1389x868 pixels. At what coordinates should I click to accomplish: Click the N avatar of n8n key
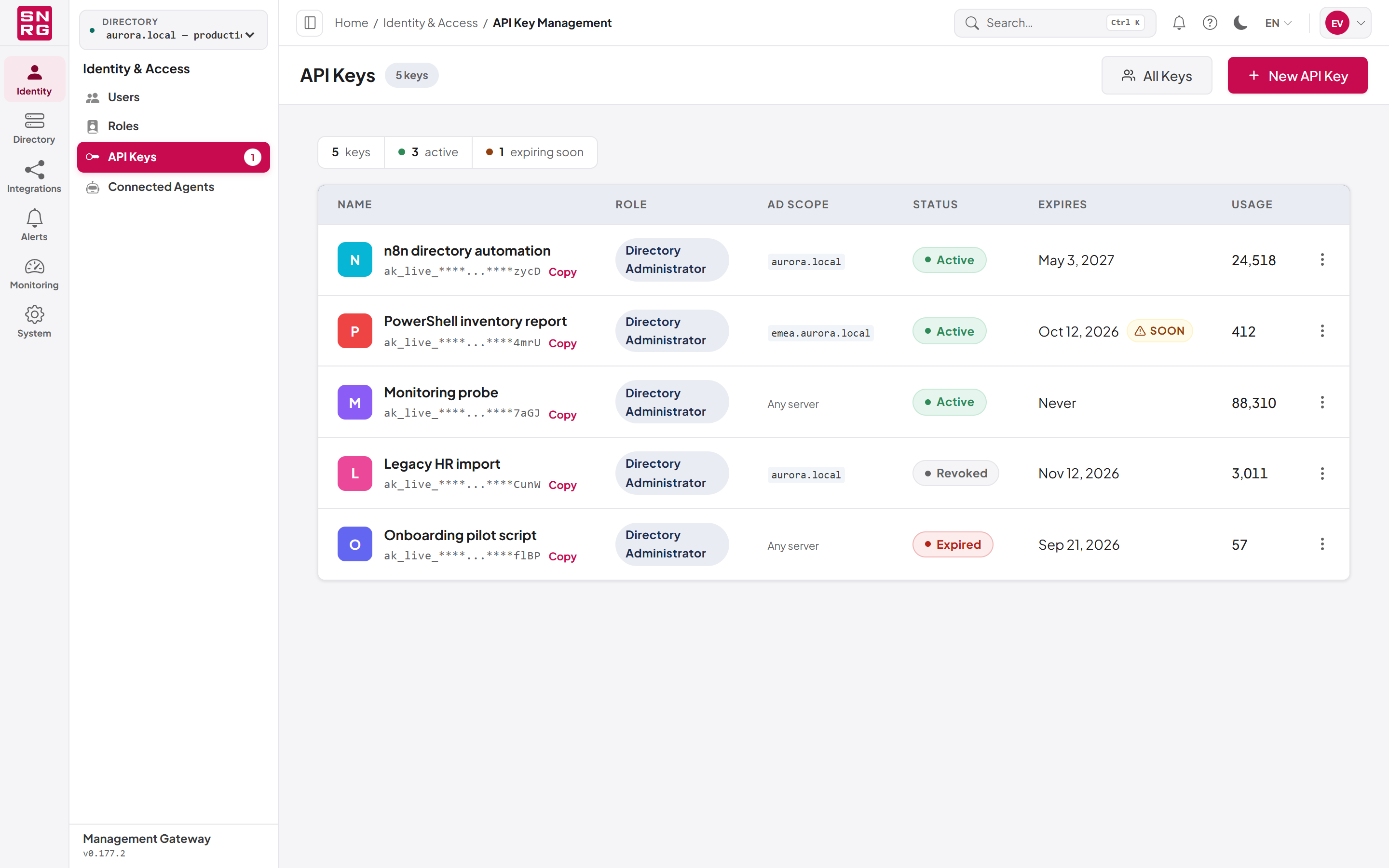click(x=354, y=260)
